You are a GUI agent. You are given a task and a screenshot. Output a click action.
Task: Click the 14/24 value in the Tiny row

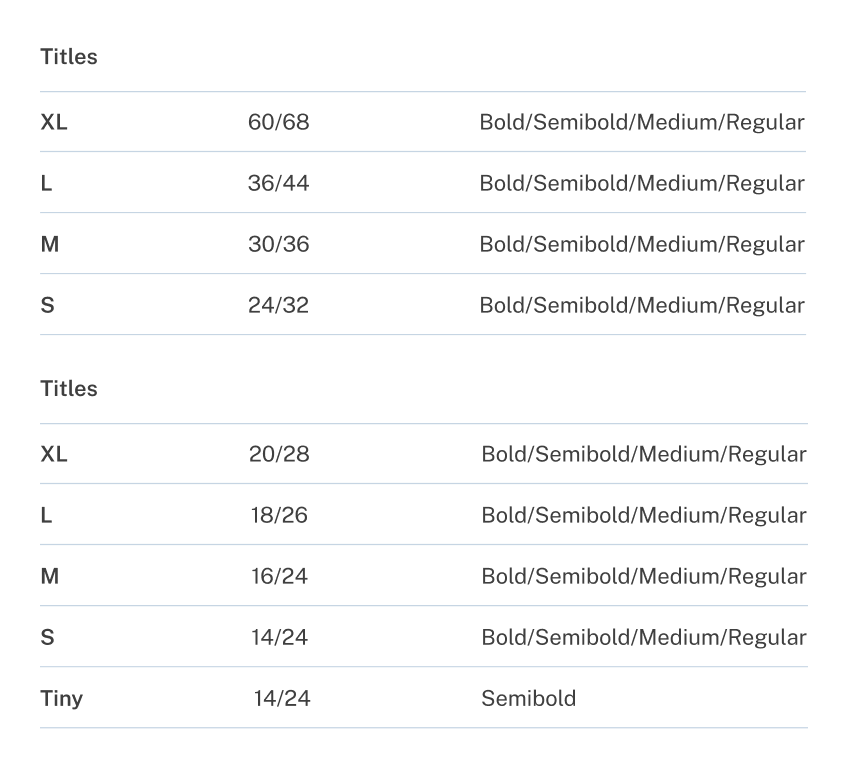point(282,699)
